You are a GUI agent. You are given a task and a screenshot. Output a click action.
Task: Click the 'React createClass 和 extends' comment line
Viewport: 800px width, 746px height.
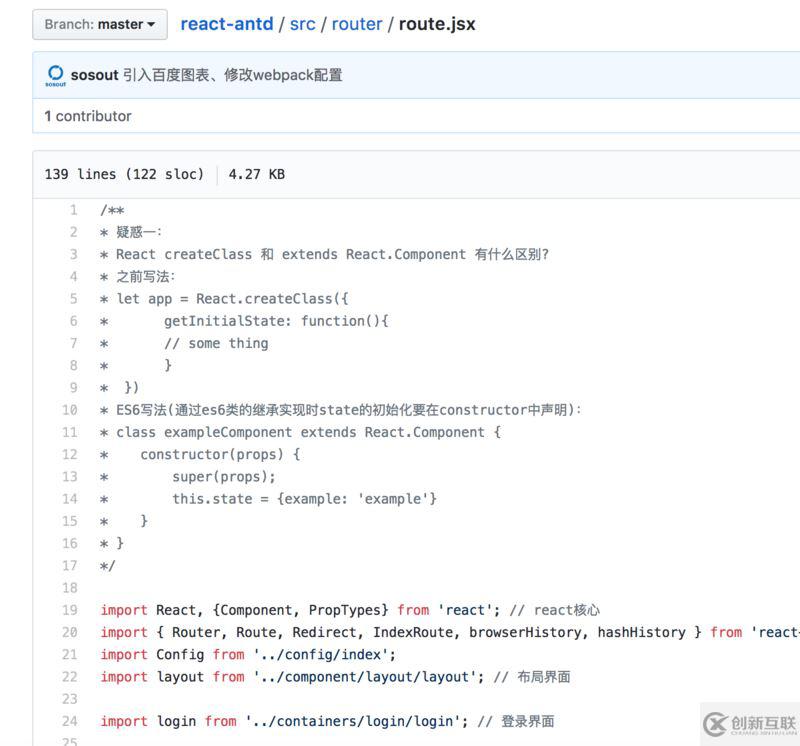[x=324, y=255]
